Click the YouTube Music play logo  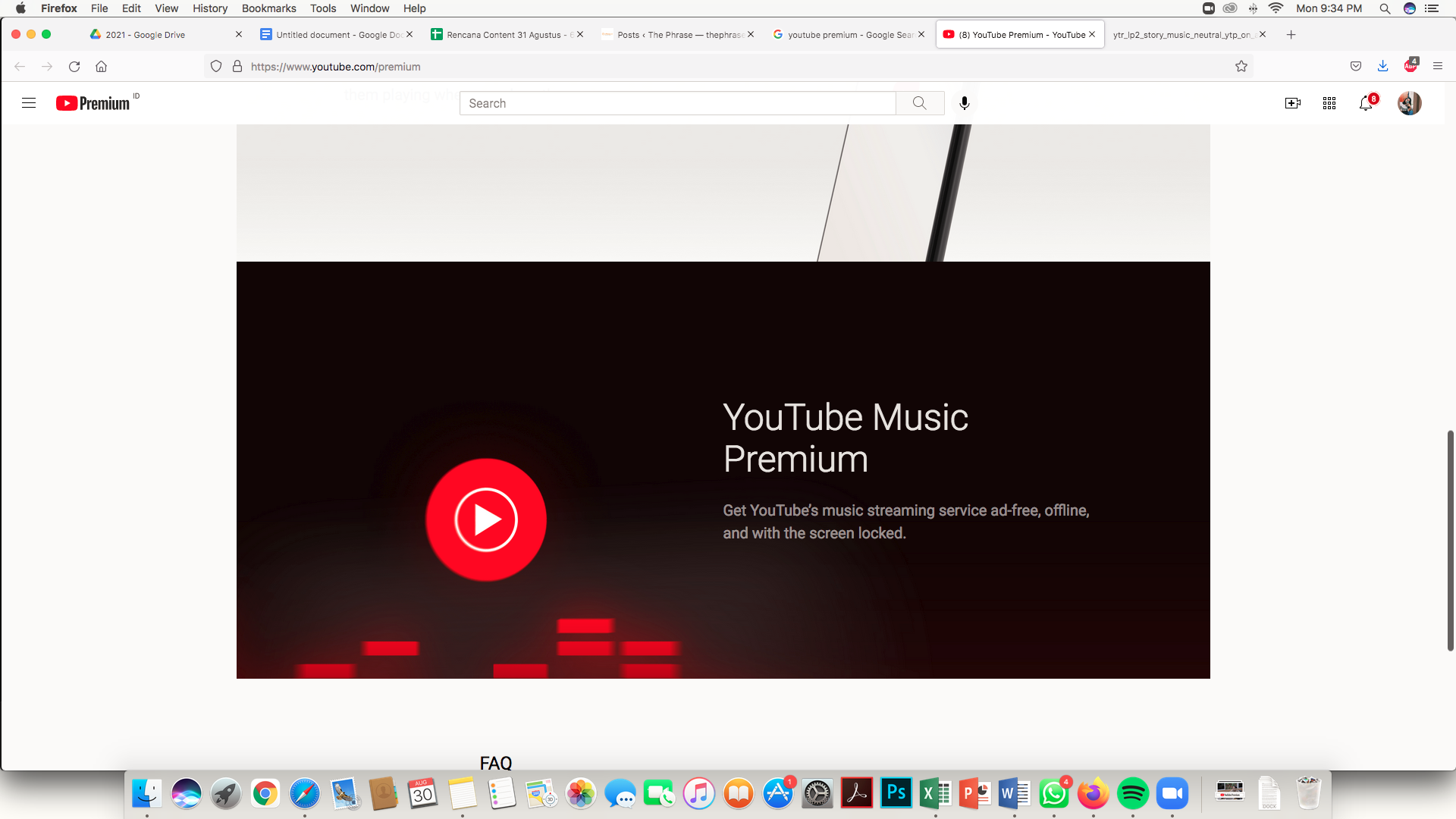click(486, 519)
